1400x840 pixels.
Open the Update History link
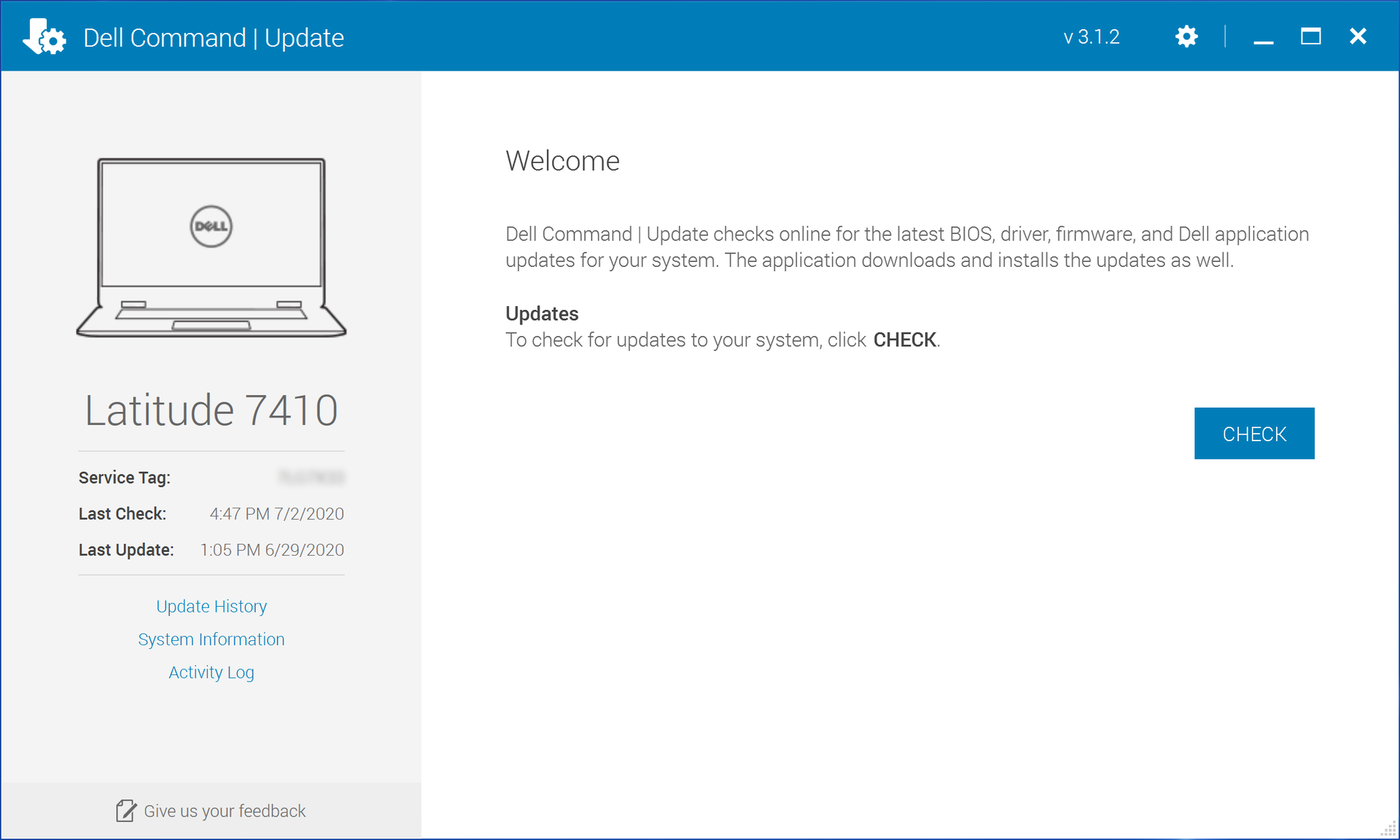pyautogui.click(x=211, y=606)
